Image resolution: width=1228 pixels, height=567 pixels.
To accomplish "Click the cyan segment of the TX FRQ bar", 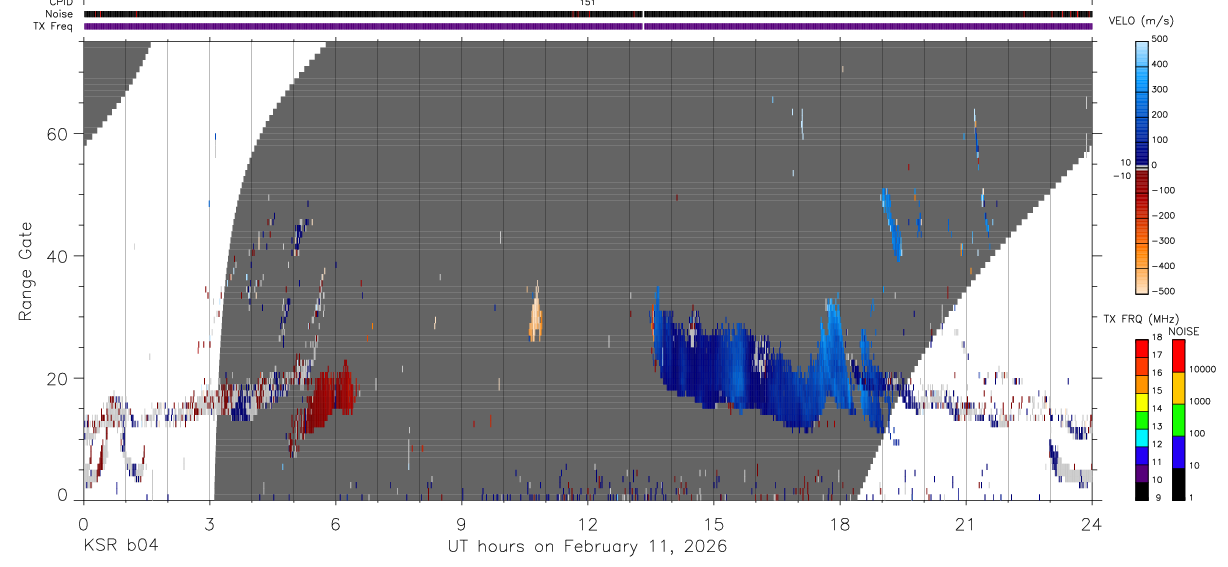I will [1143, 440].
